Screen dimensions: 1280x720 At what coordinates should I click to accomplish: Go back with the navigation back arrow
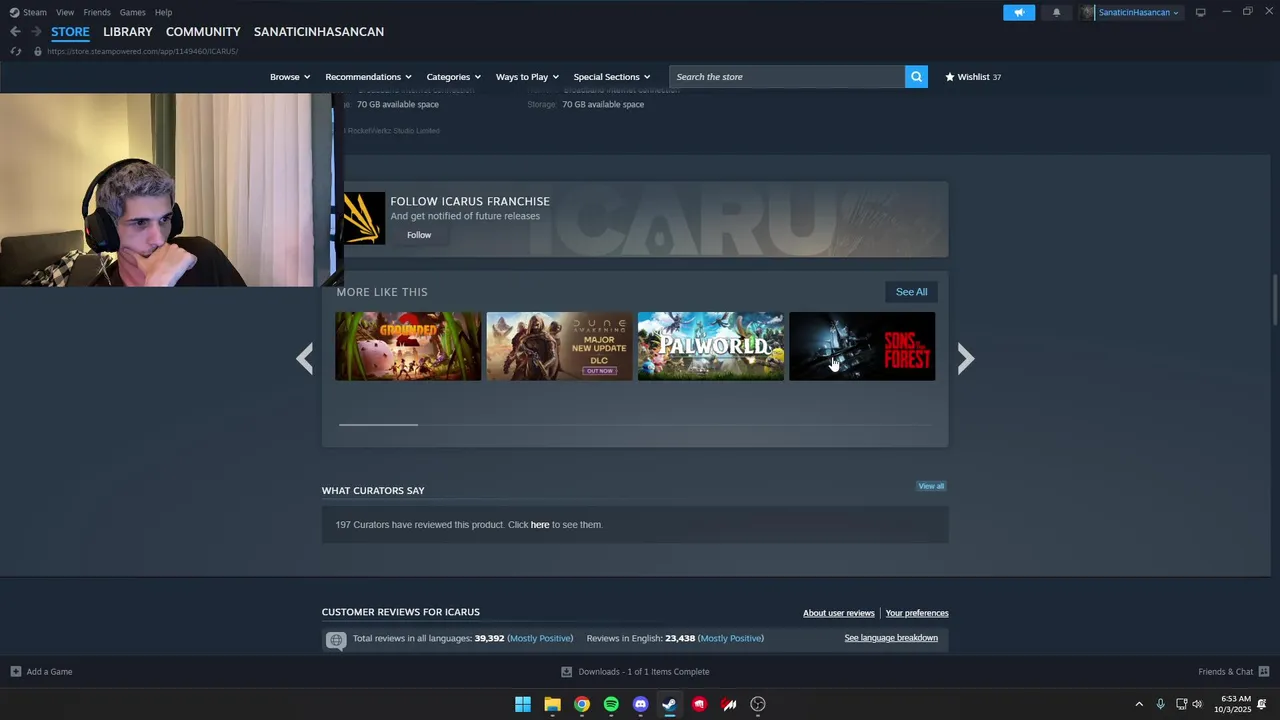[15, 32]
